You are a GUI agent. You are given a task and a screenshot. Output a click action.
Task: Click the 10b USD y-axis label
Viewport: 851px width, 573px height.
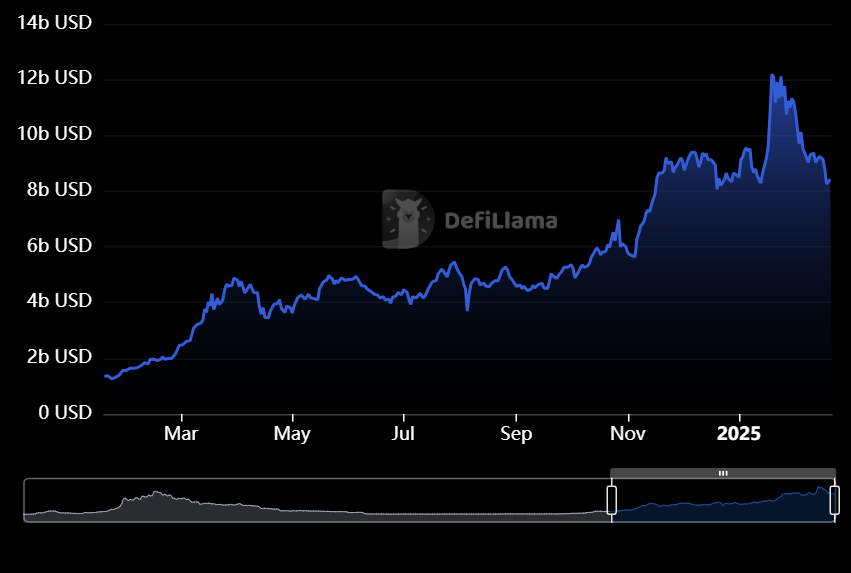(x=55, y=134)
